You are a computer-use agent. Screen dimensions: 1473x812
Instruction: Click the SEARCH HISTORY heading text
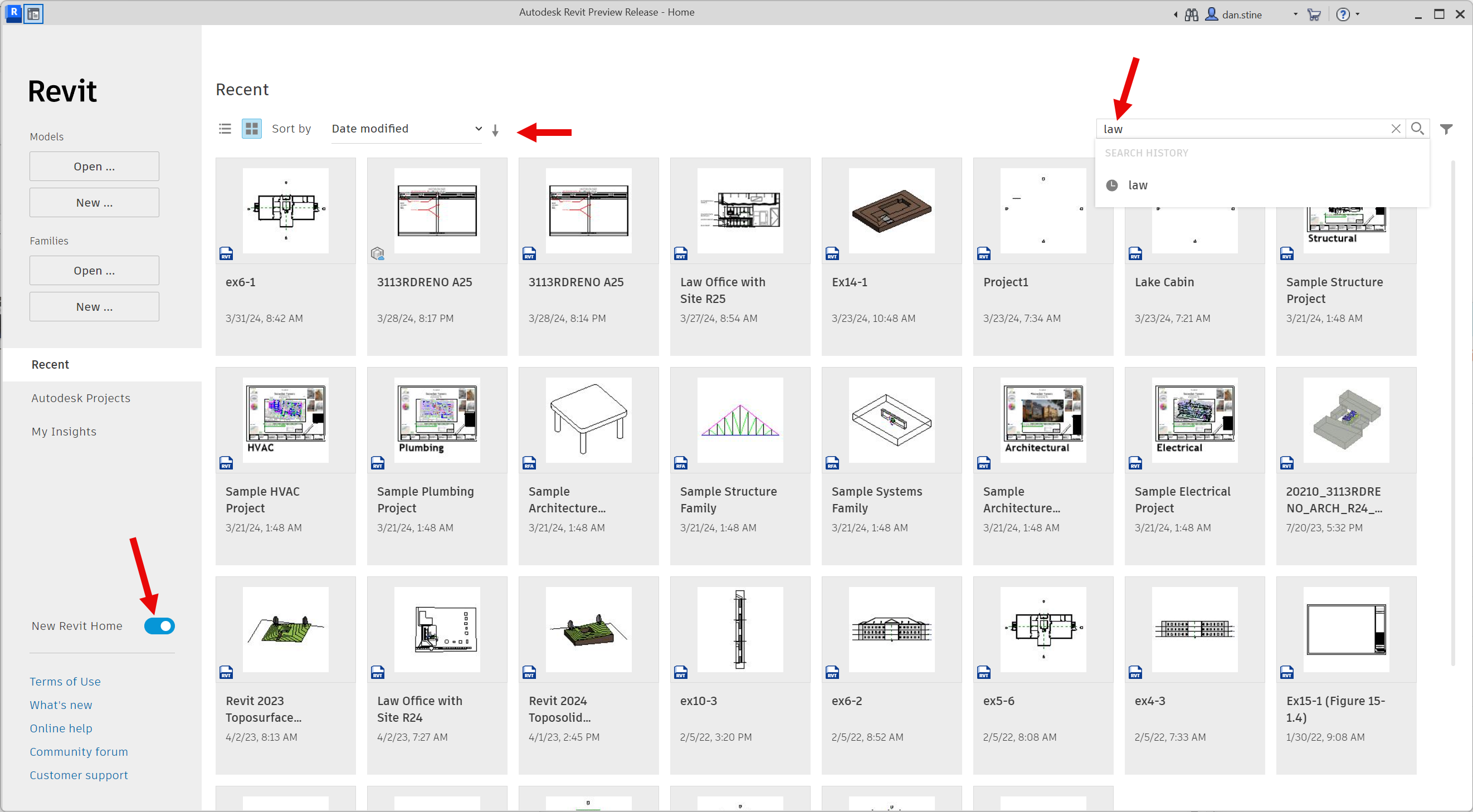click(x=1146, y=153)
